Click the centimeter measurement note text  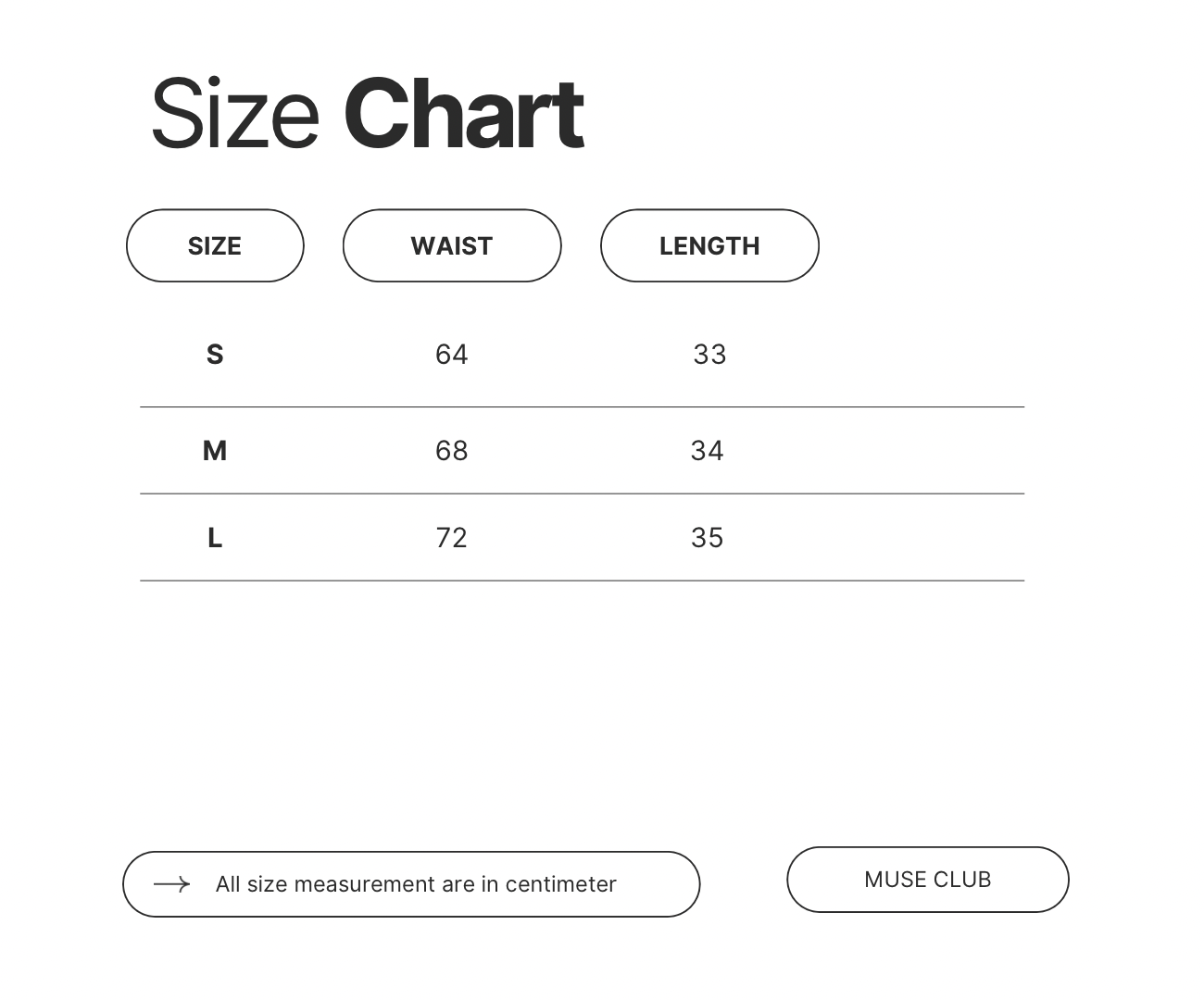[x=416, y=884]
